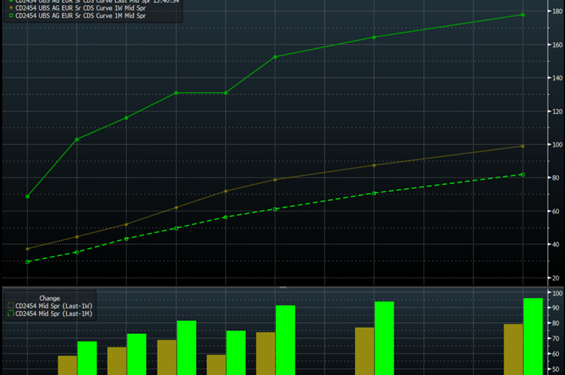The height and width of the screenshot is (375, 565).
Task: Select the final point on the yellow 1W curve
Action: [x=523, y=146]
